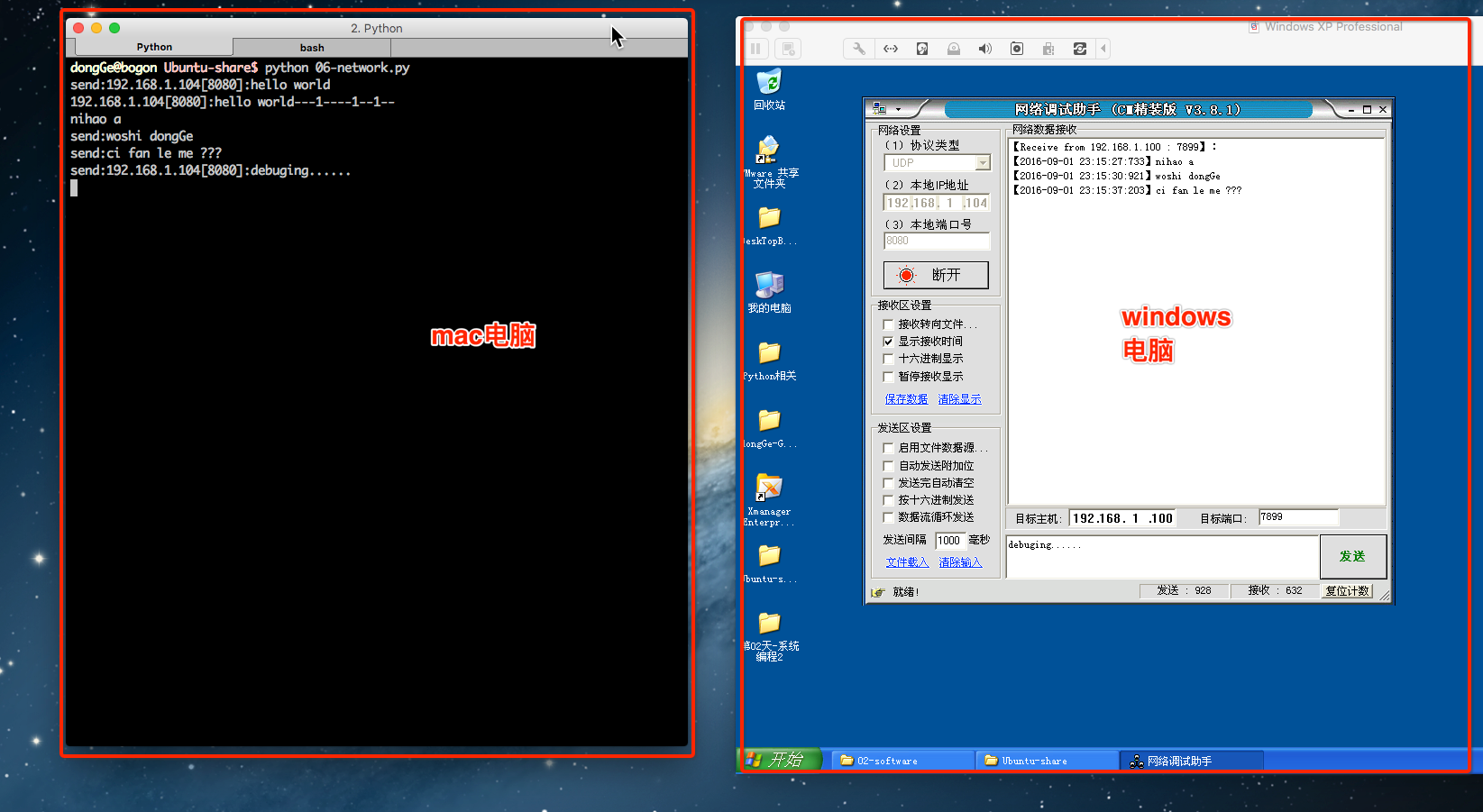Collapse the VM toolbar with left arrow
This screenshot has width=1483, height=812.
(x=1103, y=49)
